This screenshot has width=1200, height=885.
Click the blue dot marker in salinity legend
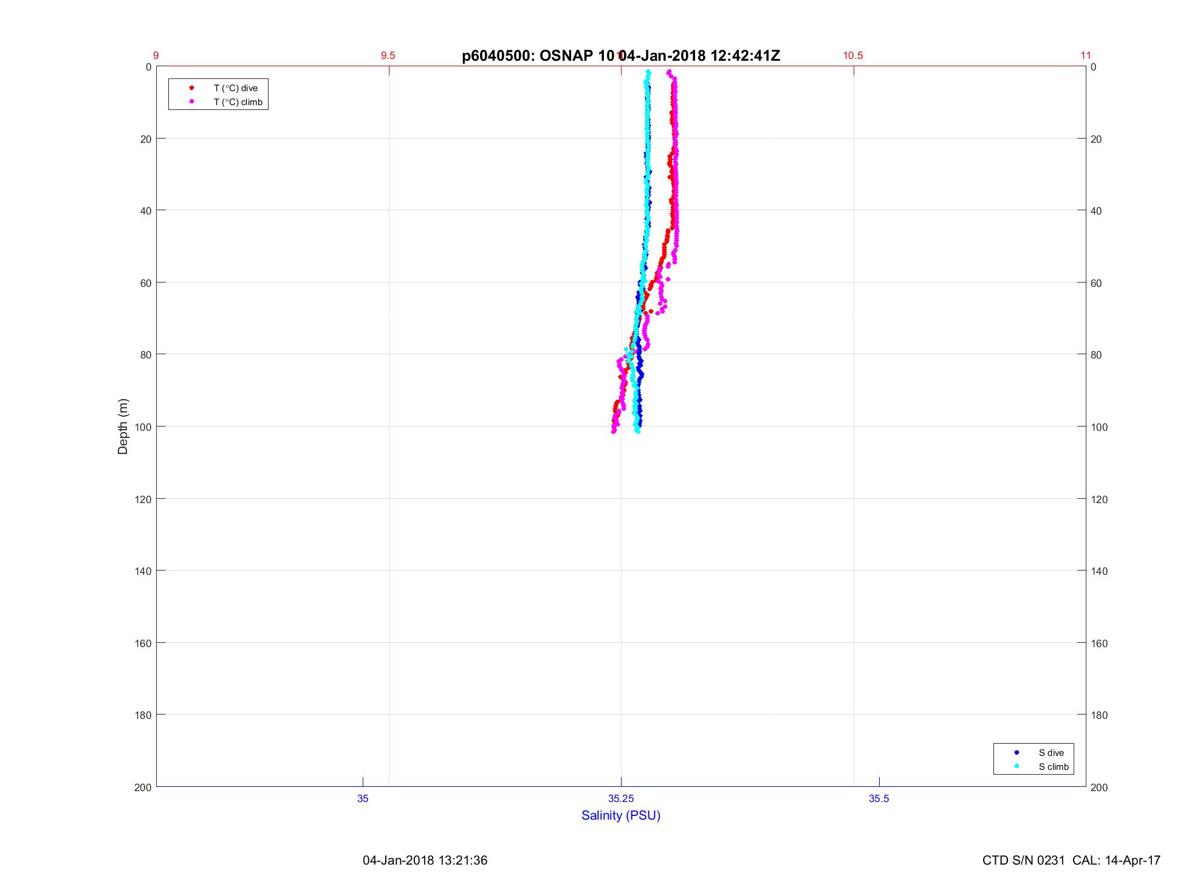pos(1016,752)
